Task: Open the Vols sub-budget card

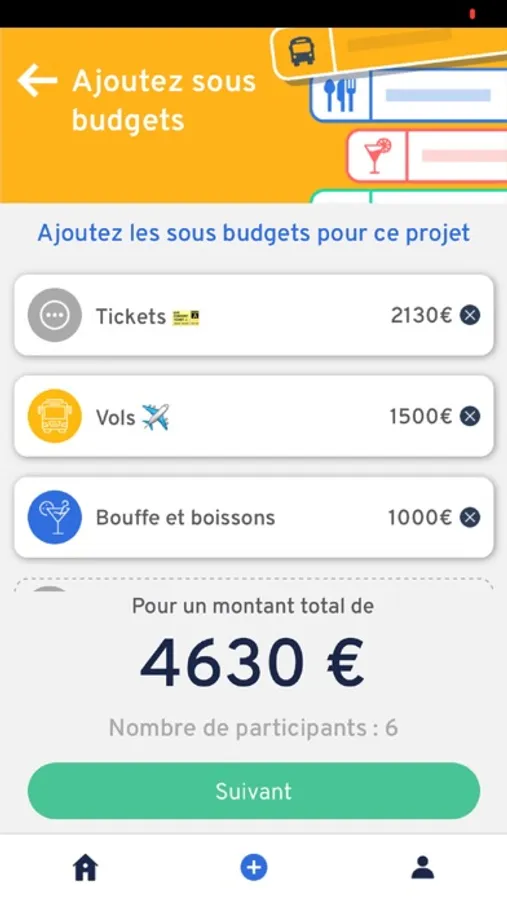Action: click(x=254, y=416)
